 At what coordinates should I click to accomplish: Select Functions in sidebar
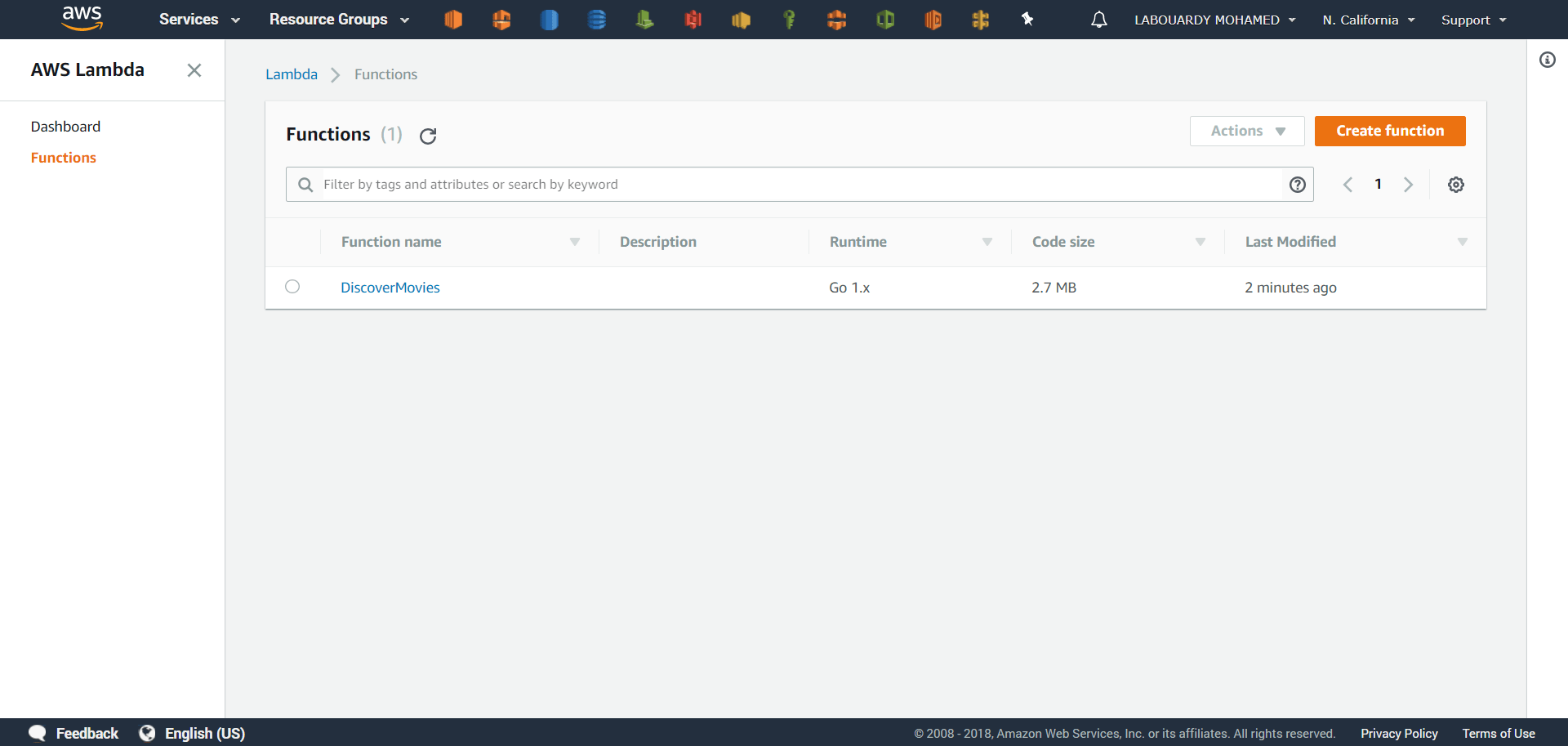64,158
